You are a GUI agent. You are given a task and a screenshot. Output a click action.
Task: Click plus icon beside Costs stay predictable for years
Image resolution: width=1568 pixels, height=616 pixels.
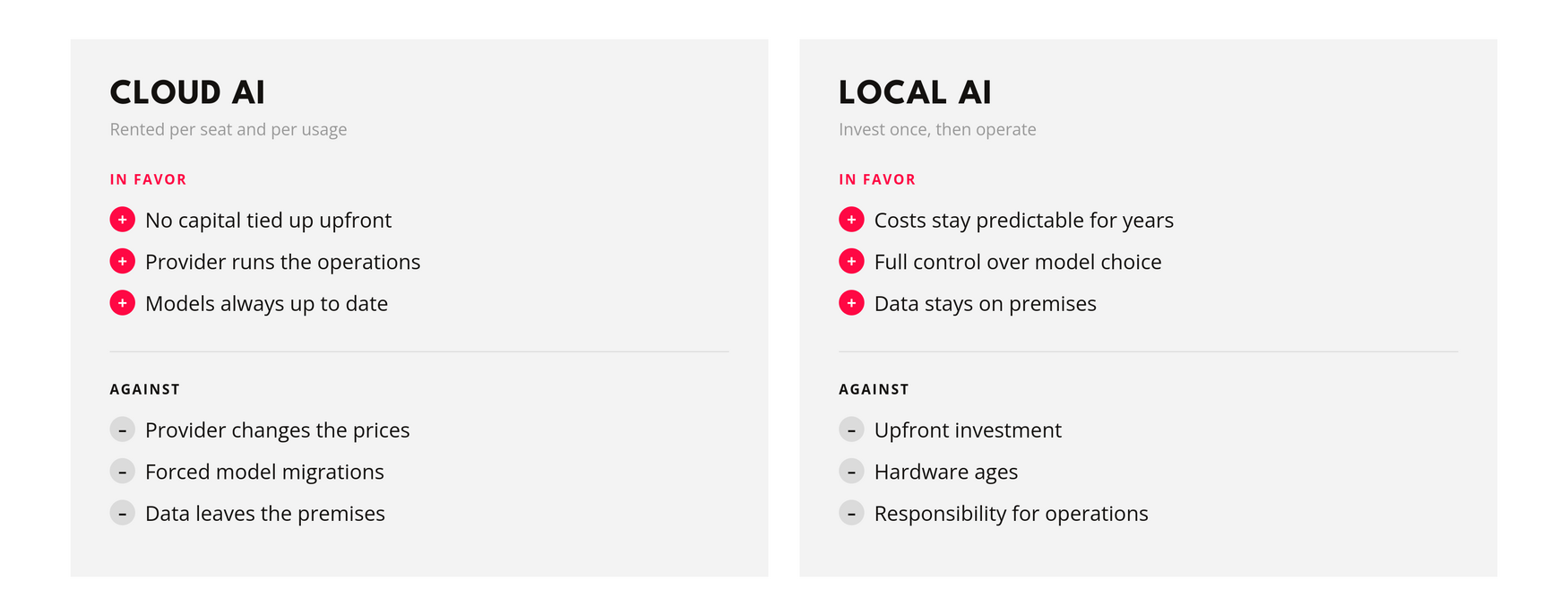click(x=851, y=220)
